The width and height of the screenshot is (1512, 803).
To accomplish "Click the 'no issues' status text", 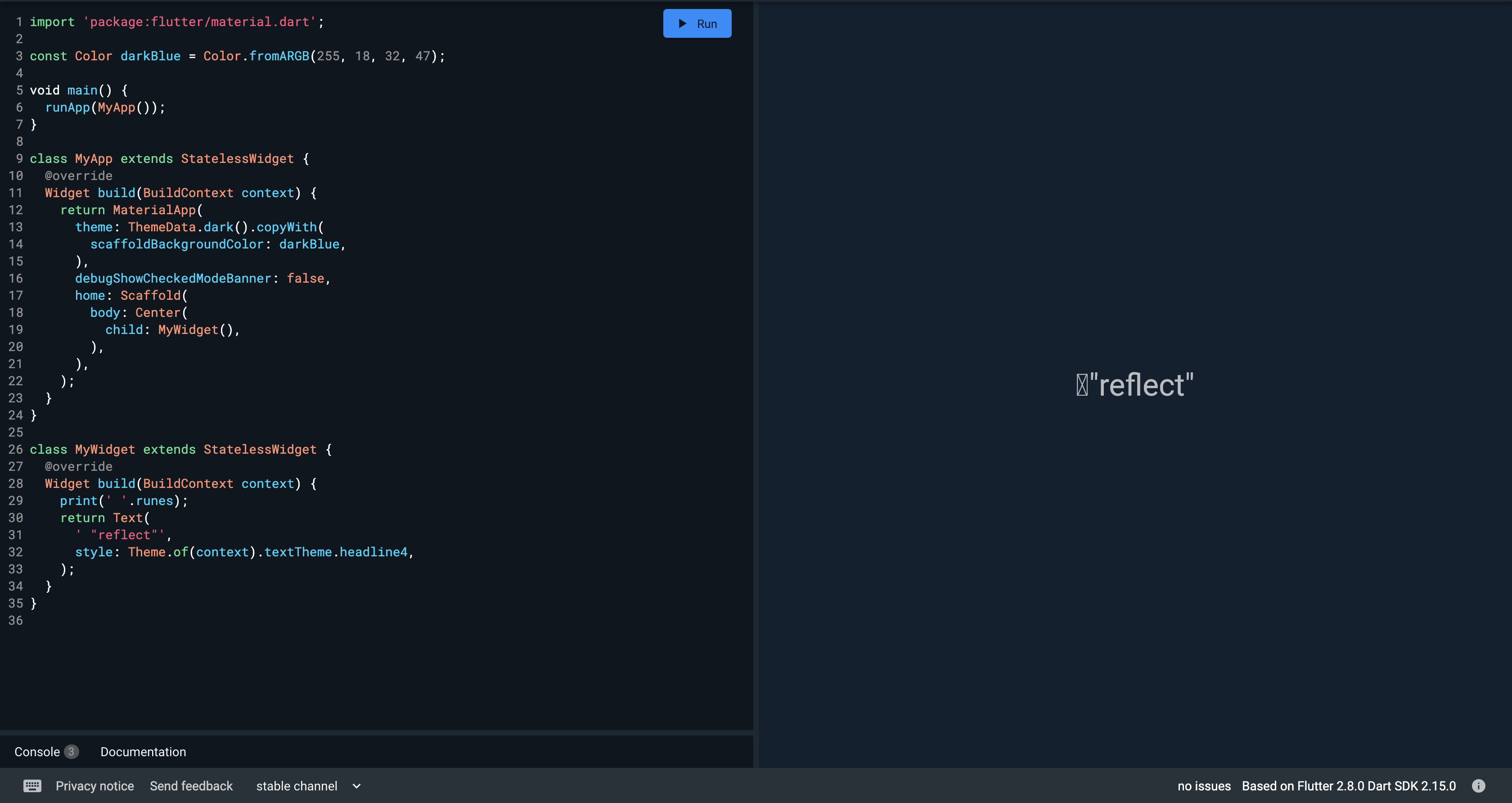I will point(1204,786).
